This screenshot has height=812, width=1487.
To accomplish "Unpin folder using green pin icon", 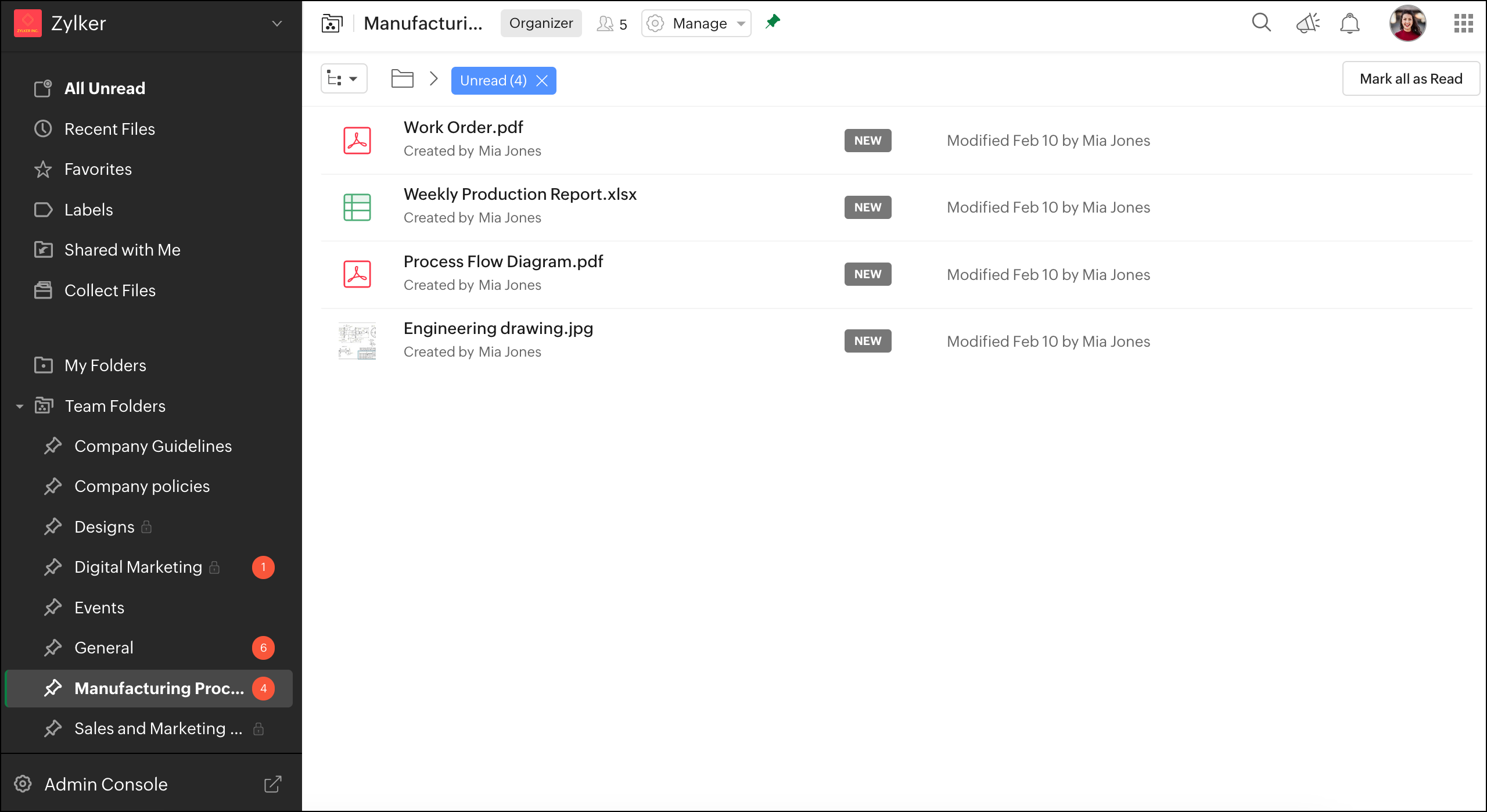I will (x=773, y=22).
